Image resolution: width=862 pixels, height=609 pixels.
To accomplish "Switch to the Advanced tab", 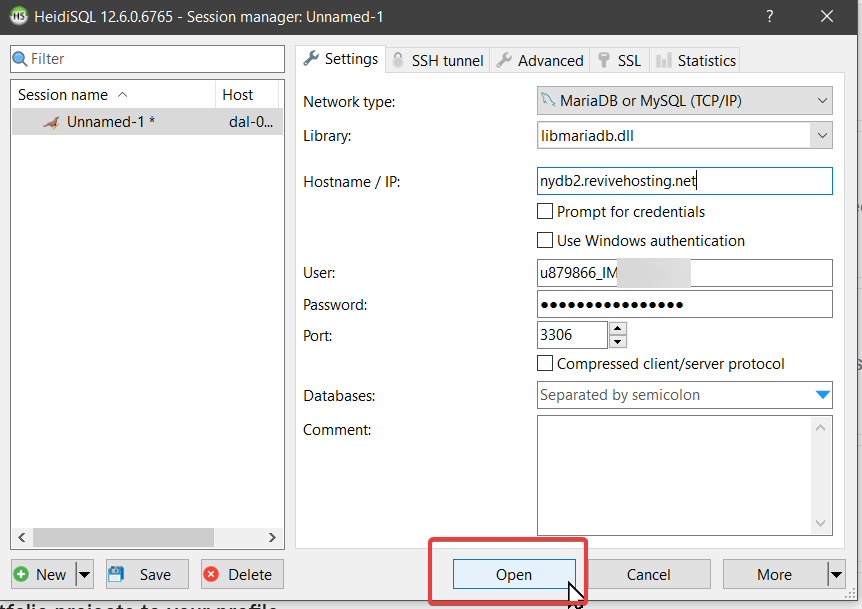I will [539, 59].
